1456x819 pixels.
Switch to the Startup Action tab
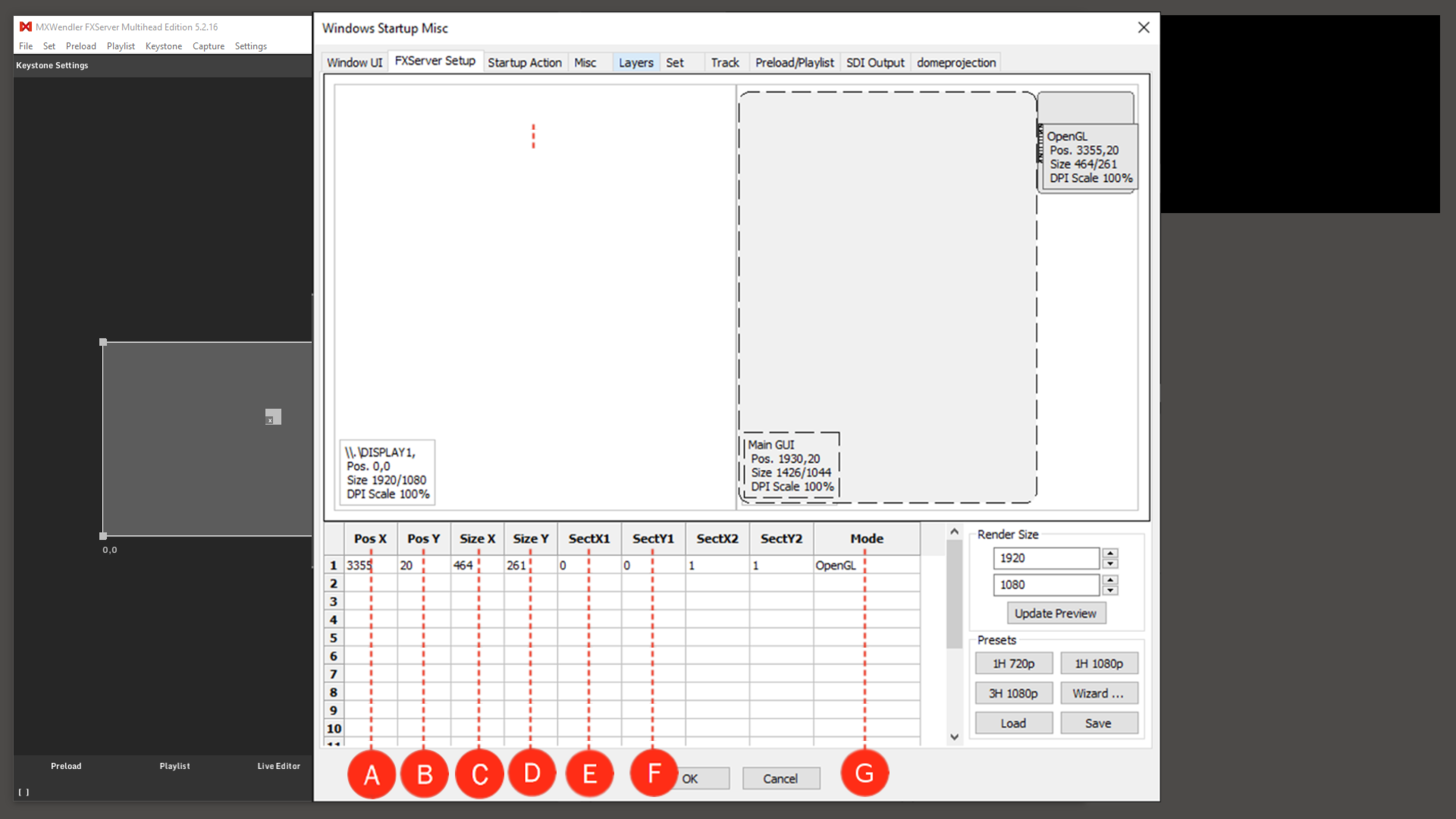(x=524, y=62)
